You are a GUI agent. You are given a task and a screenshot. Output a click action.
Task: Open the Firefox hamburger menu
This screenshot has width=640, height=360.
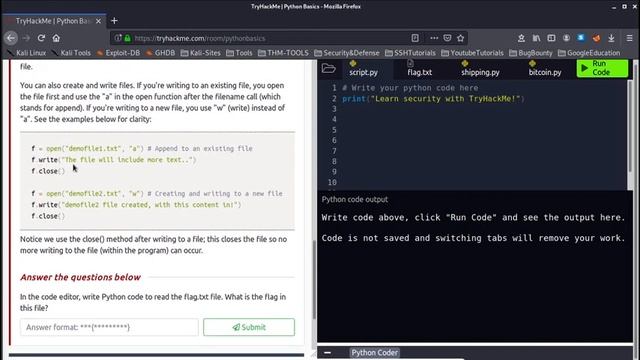coord(629,38)
